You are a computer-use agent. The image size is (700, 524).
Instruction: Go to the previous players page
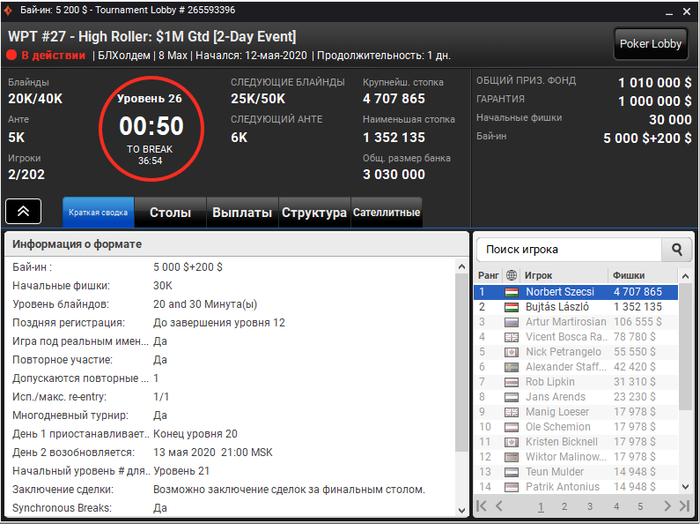click(500, 506)
